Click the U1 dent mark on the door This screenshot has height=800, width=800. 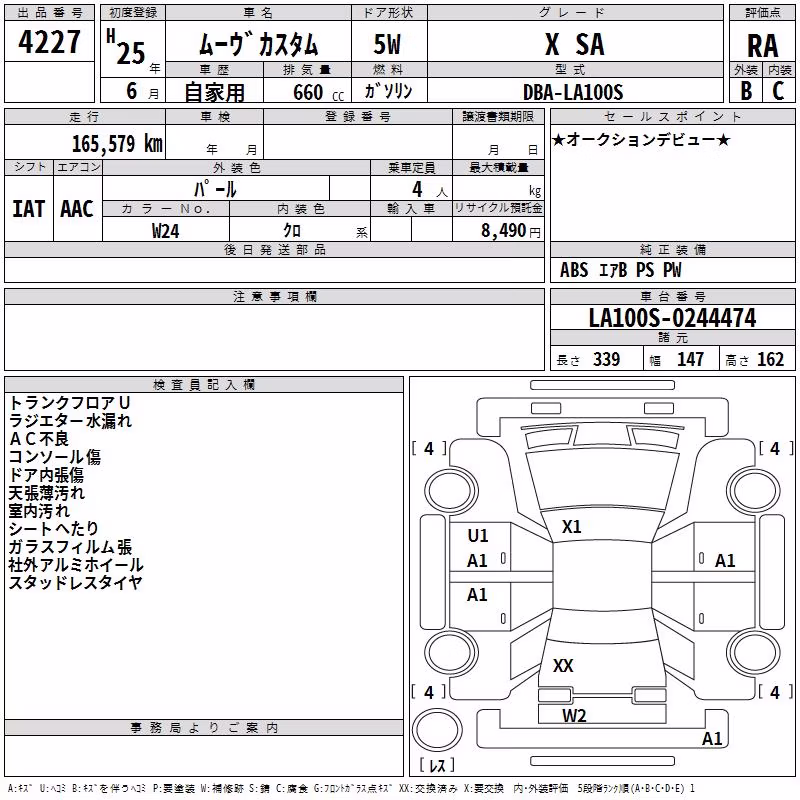478,535
